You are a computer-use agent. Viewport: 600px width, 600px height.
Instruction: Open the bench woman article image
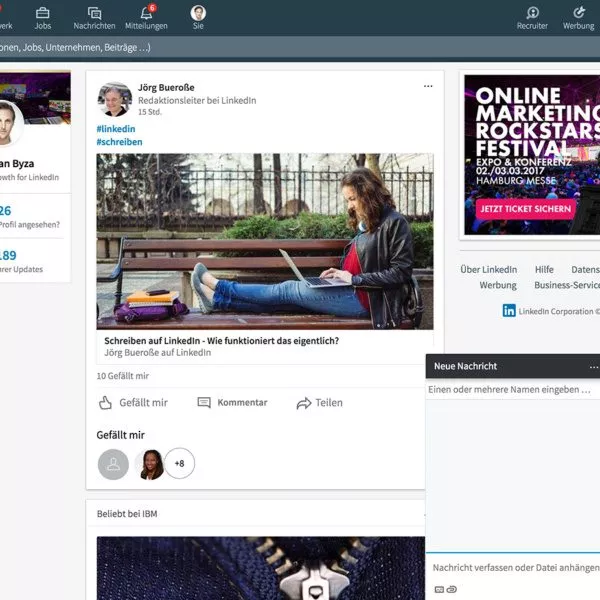(265, 241)
